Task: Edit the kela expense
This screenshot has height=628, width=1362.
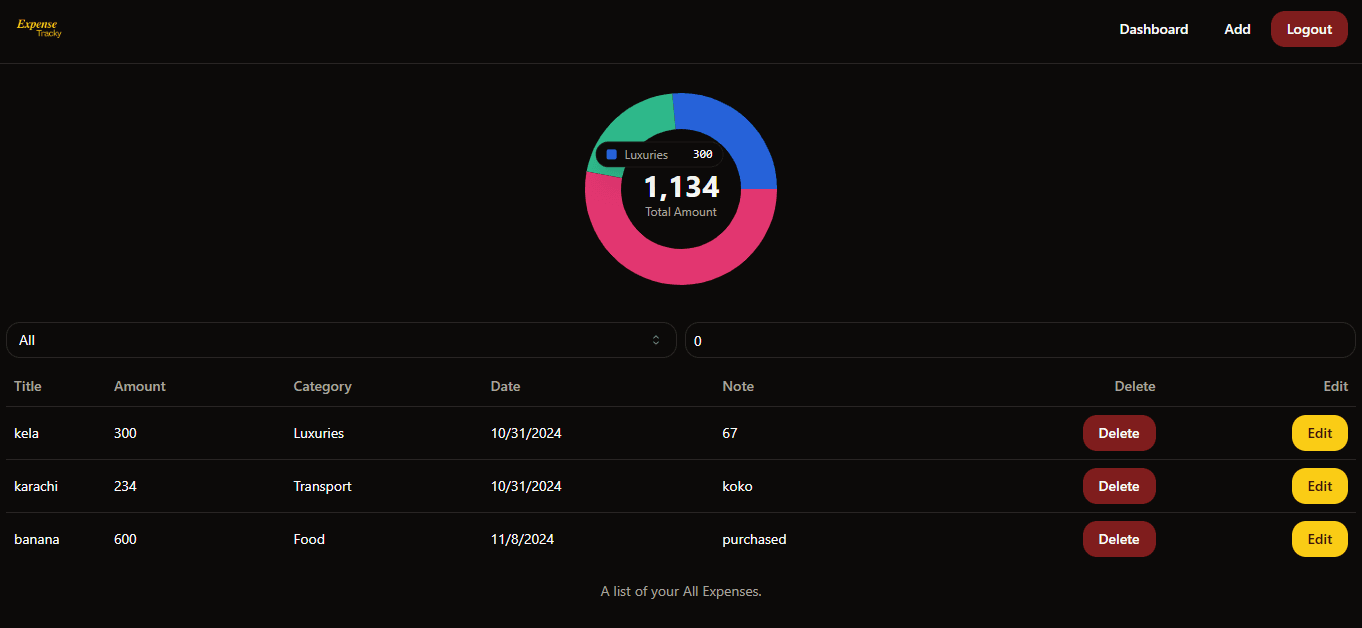Action: tap(1319, 433)
